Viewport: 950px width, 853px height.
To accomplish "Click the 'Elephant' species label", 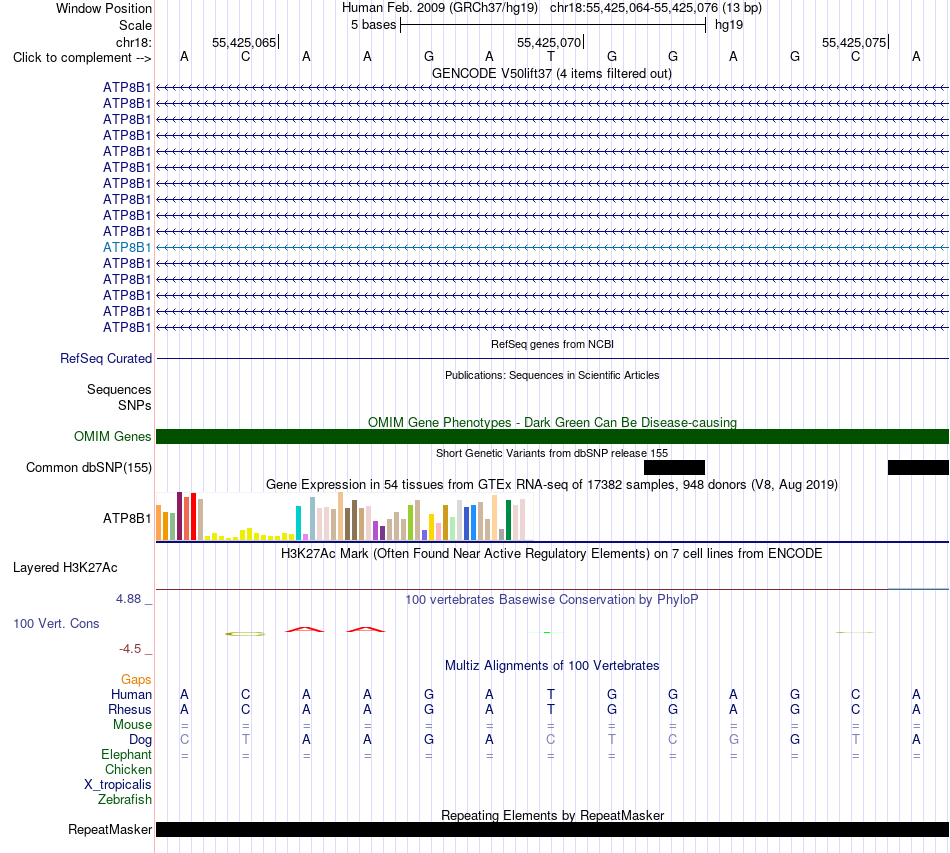I will pos(126,754).
